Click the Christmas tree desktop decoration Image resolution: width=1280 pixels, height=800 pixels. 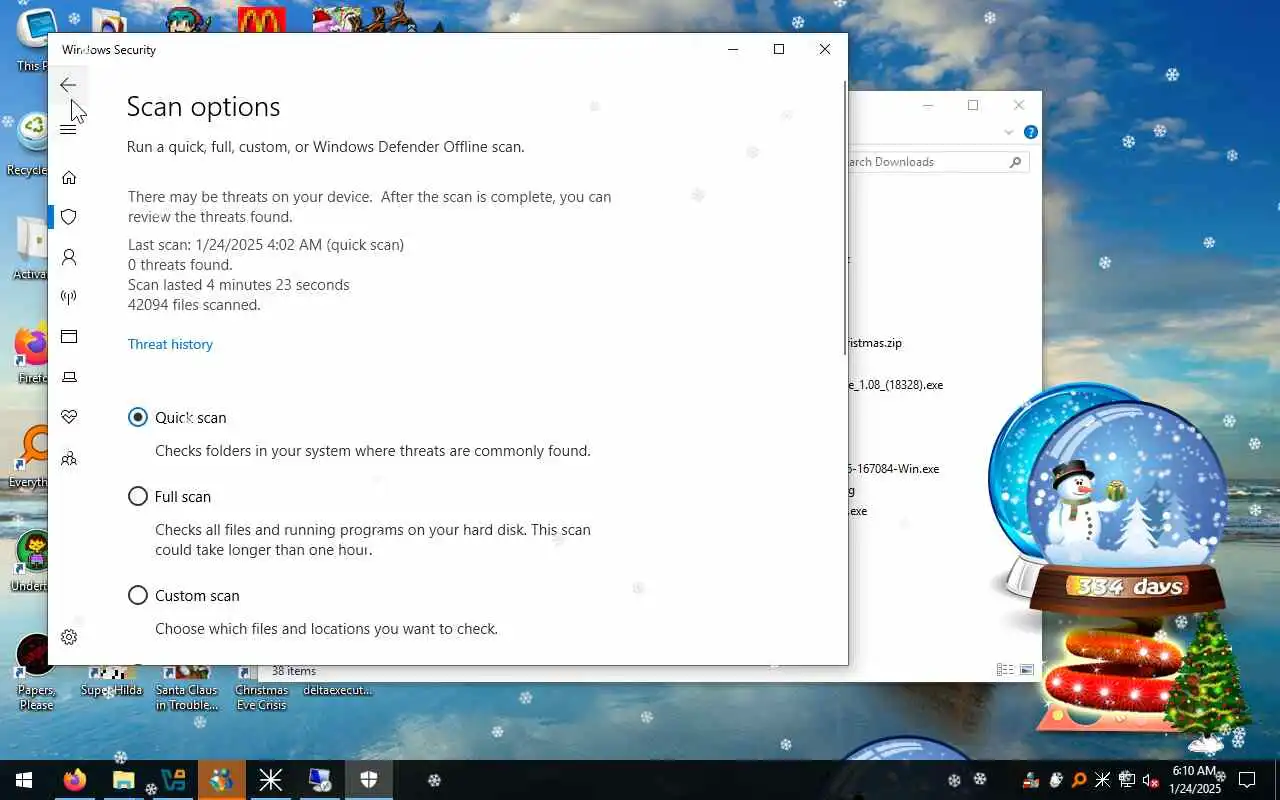pos(1207,680)
